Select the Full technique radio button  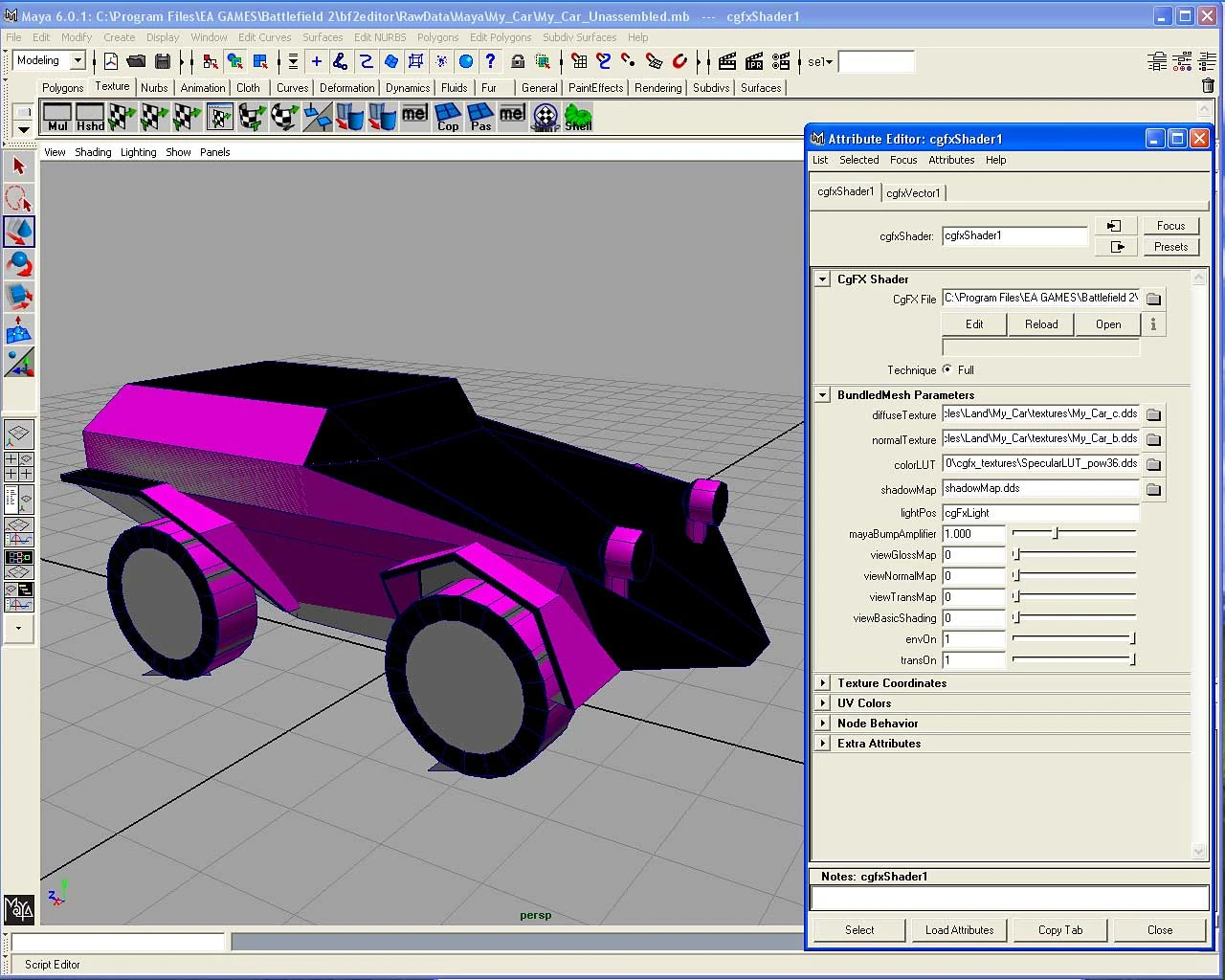[947, 369]
